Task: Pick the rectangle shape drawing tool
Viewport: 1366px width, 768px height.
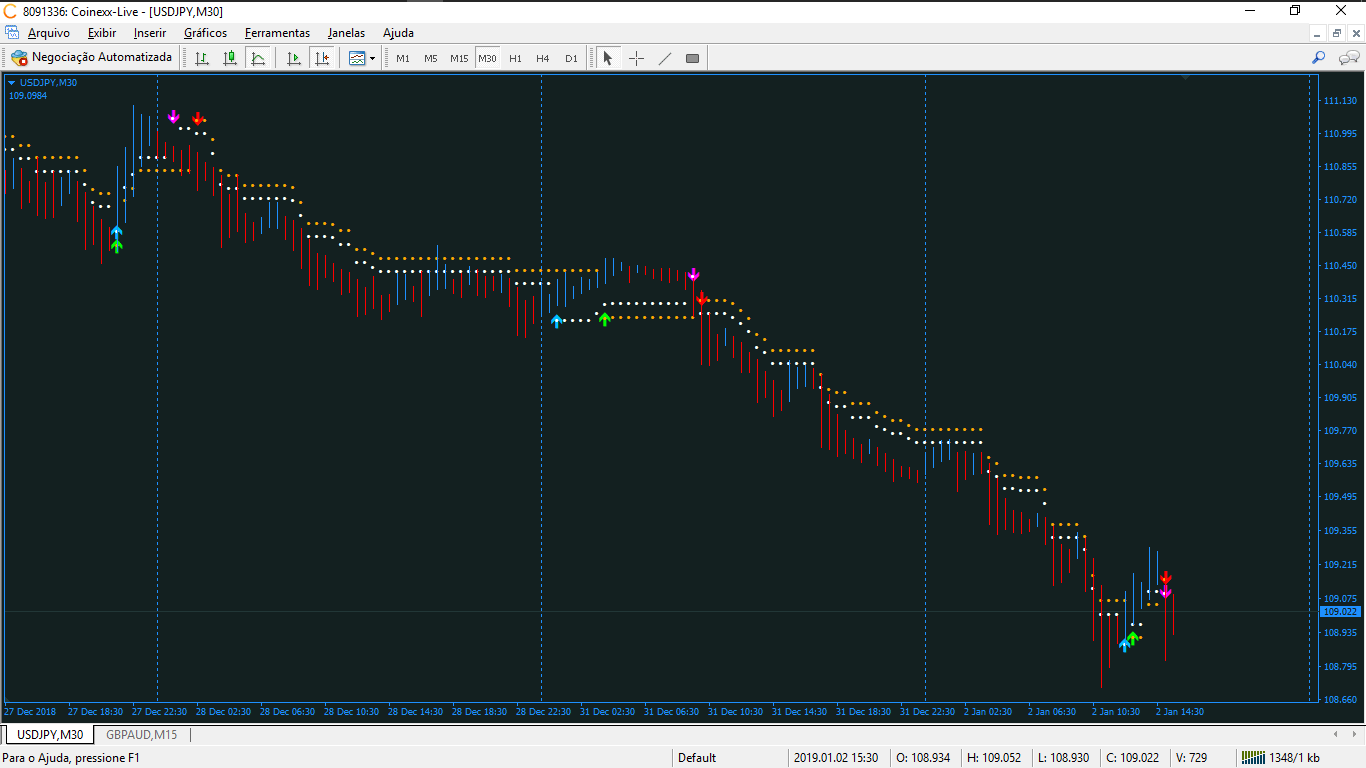Action: [692, 58]
